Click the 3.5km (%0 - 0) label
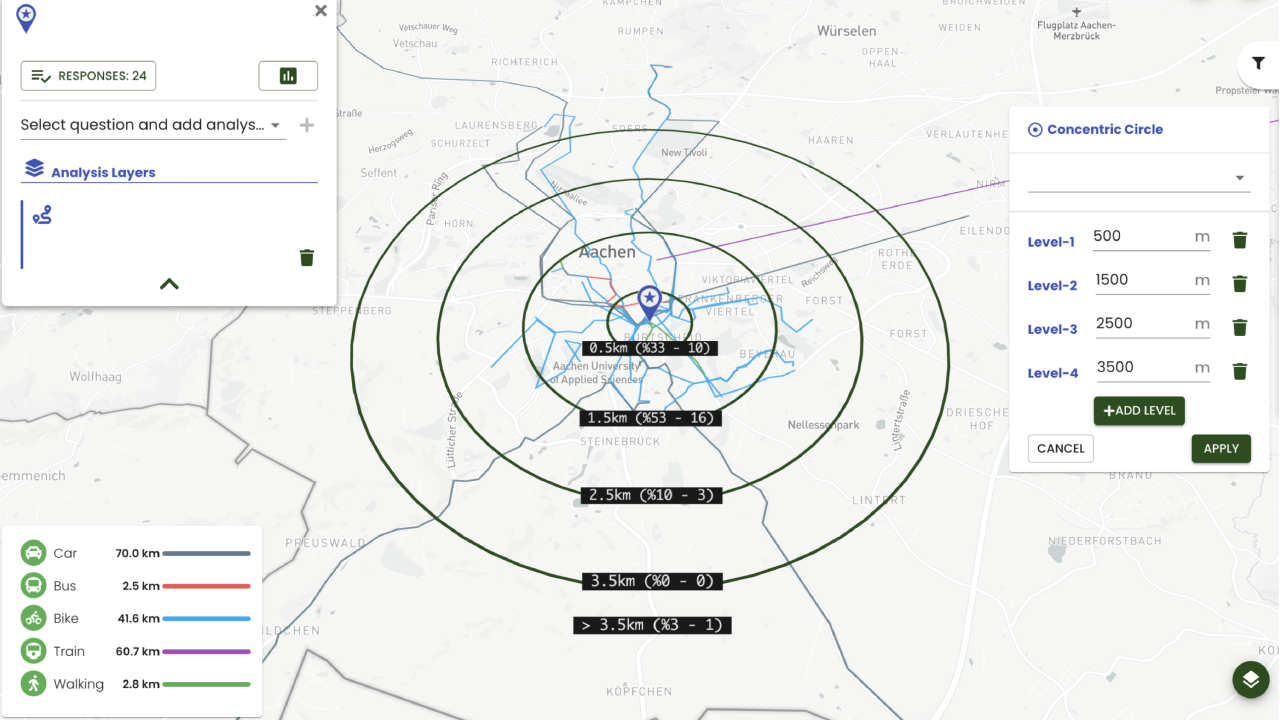 652,581
